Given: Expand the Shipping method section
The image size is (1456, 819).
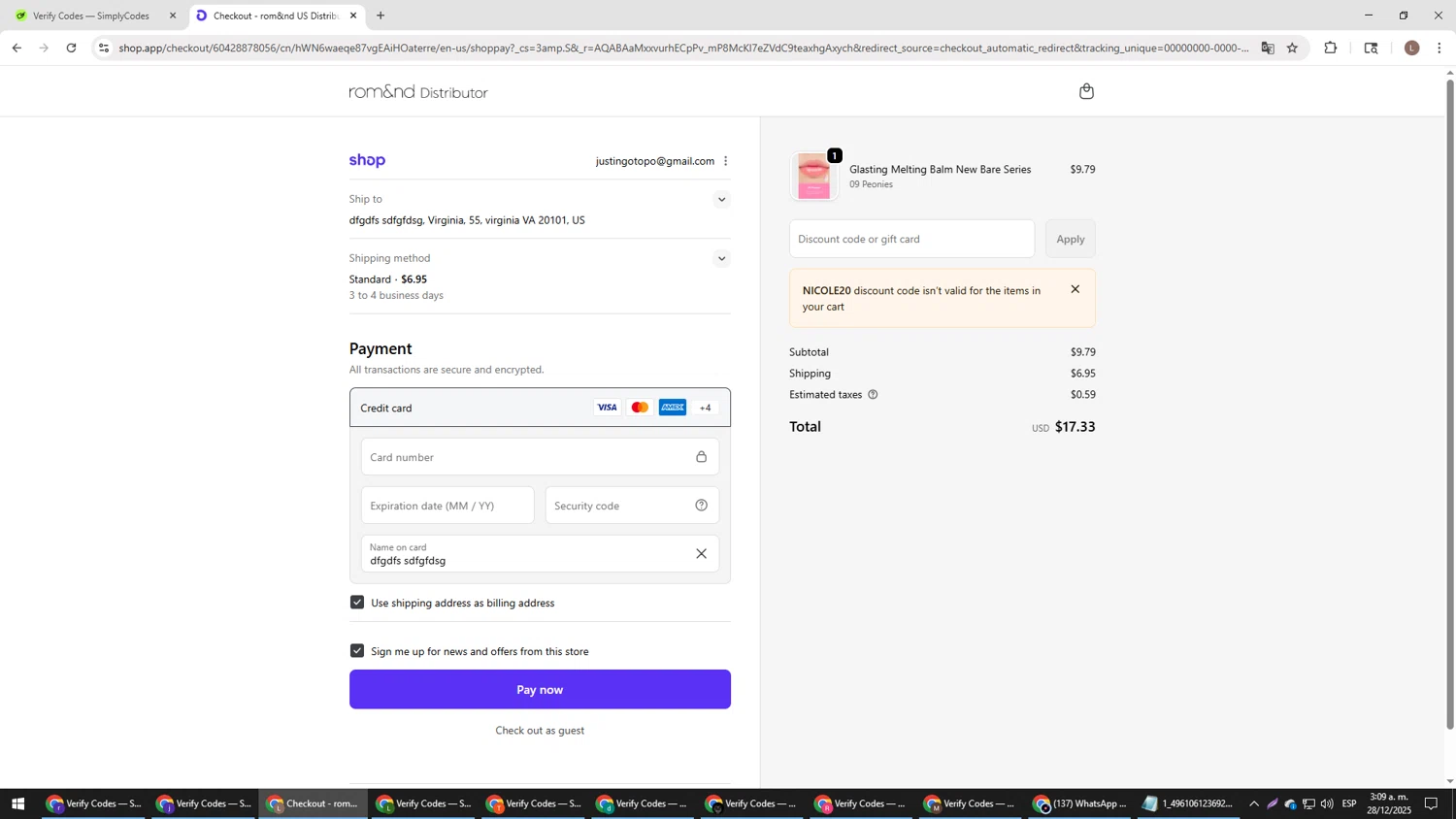Looking at the screenshot, I should pyautogui.click(x=721, y=258).
